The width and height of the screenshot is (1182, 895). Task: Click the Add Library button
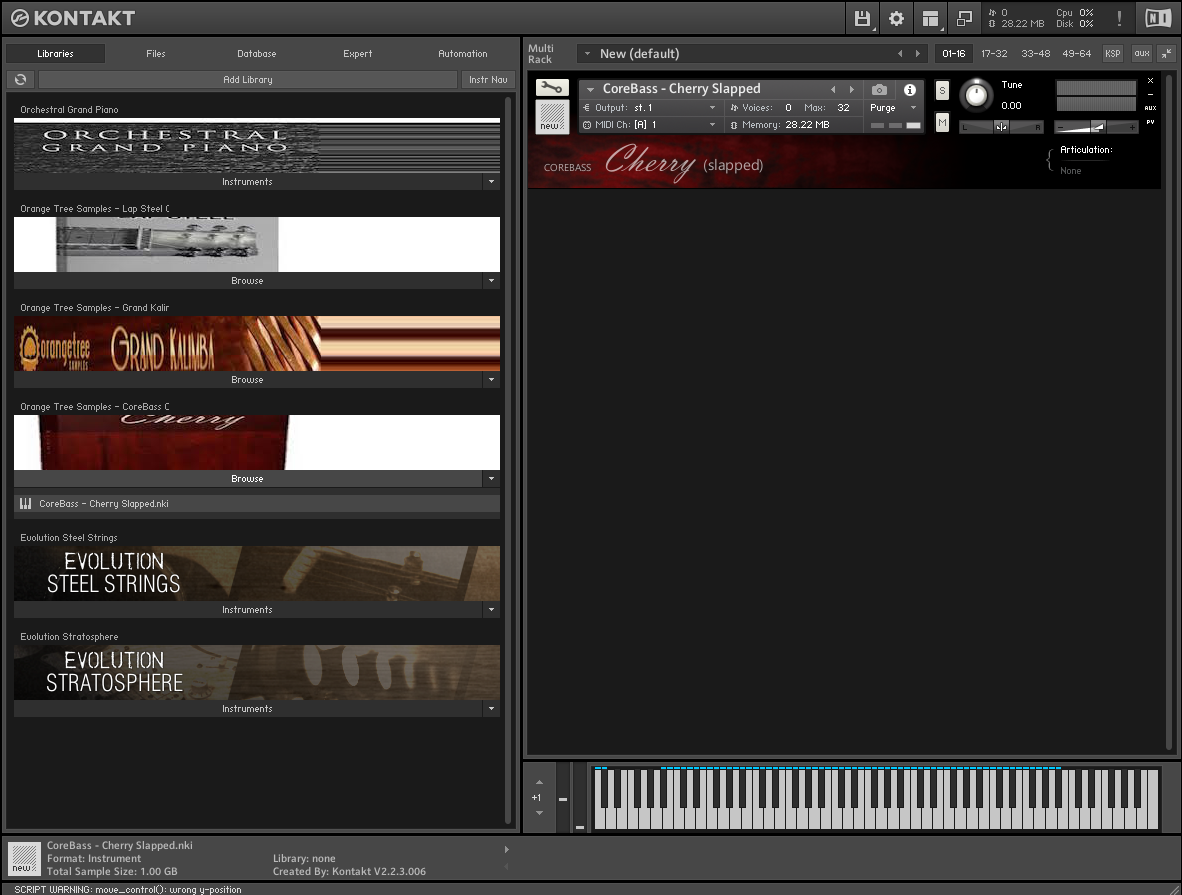click(248, 79)
